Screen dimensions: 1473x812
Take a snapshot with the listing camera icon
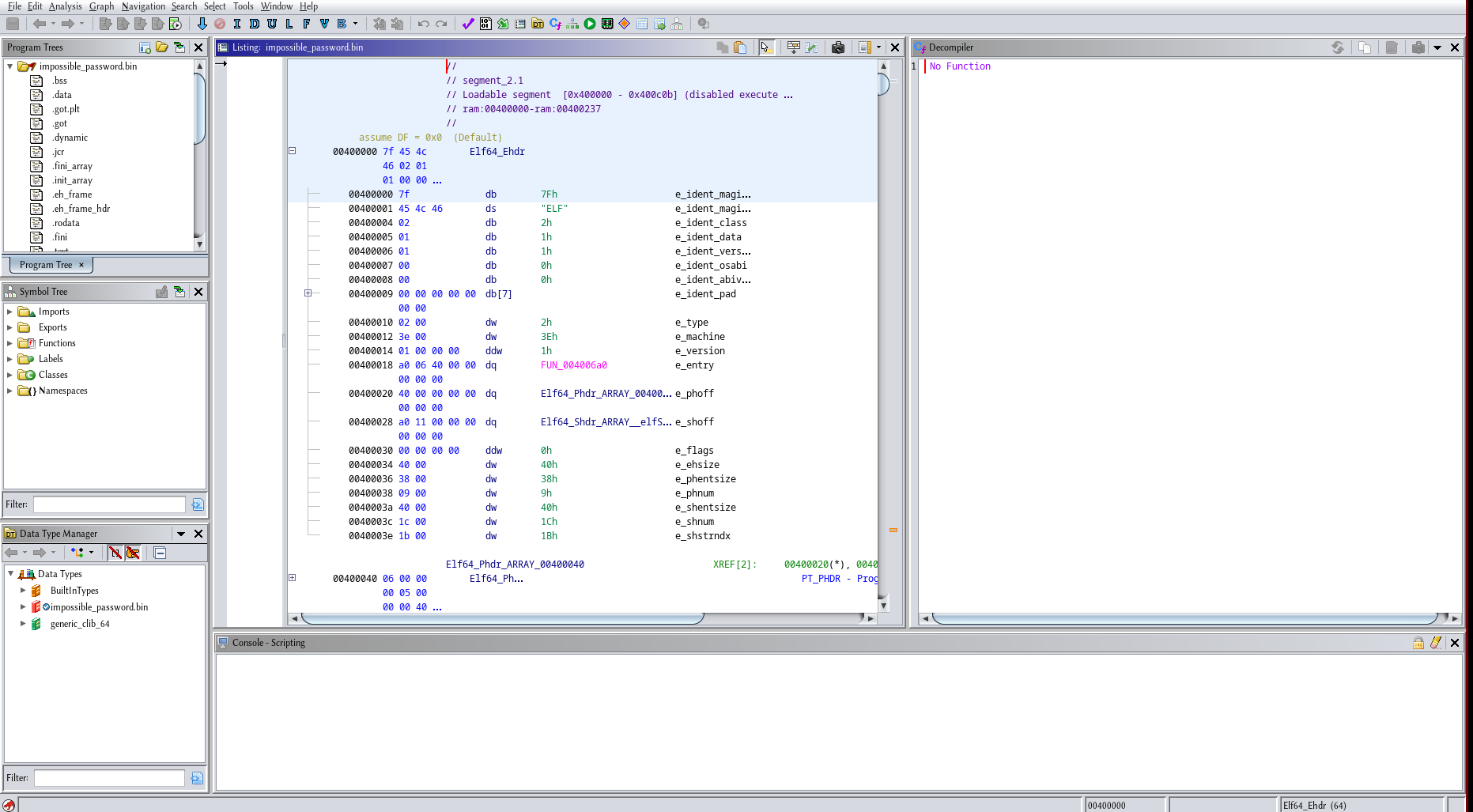pyautogui.click(x=838, y=47)
